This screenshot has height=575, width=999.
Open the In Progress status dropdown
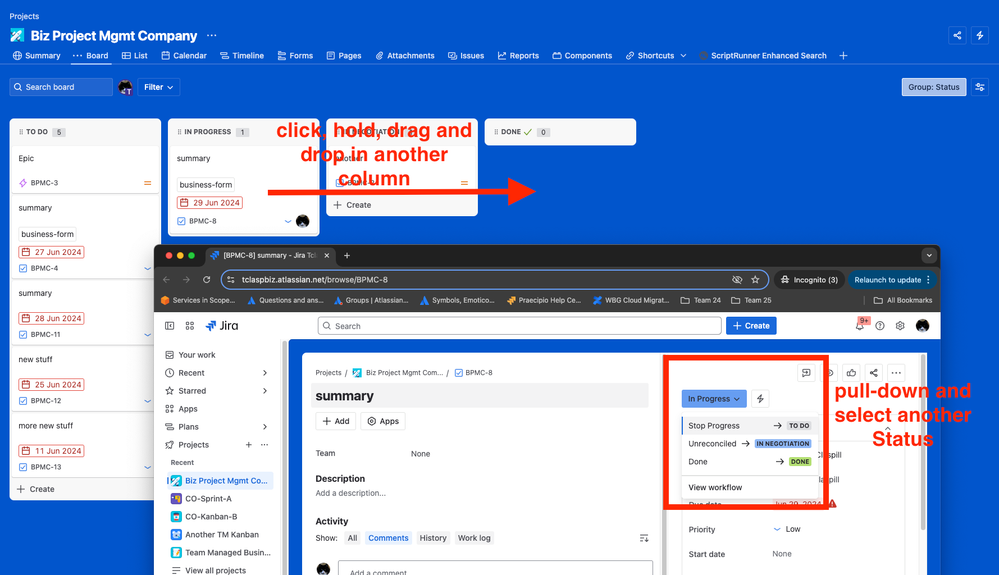coord(714,399)
